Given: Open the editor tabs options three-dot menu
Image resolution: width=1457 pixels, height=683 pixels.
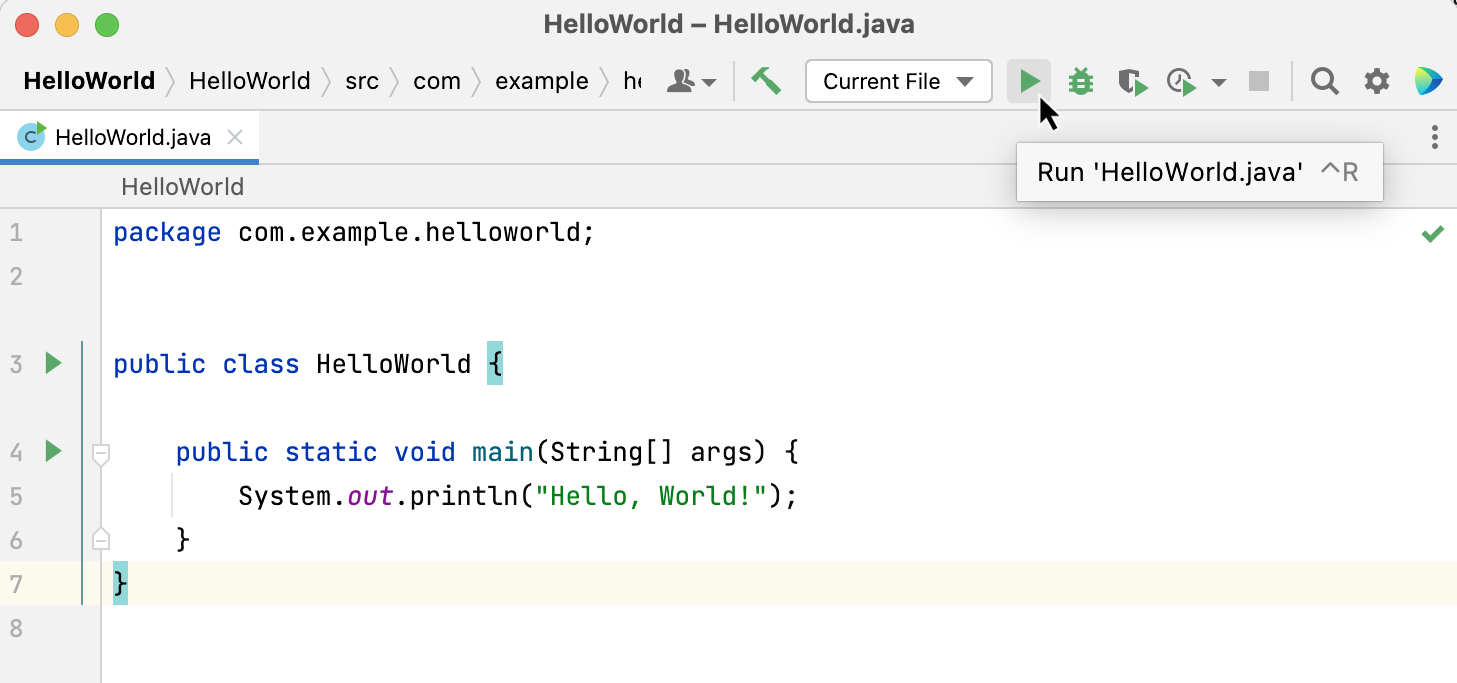Looking at the screenshot, I should point(1434,137).
